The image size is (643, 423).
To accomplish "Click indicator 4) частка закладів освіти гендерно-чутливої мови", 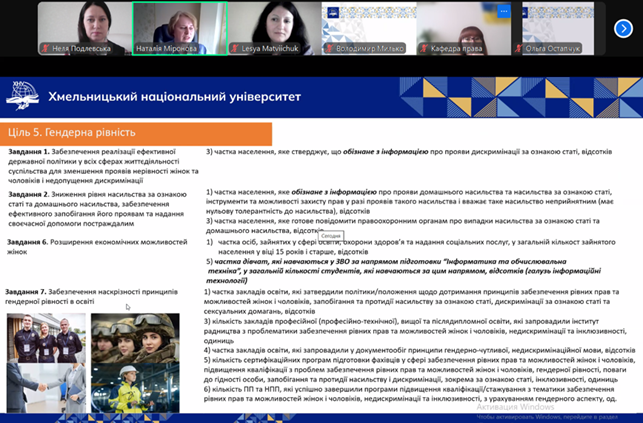I will [x=420, y=350].
